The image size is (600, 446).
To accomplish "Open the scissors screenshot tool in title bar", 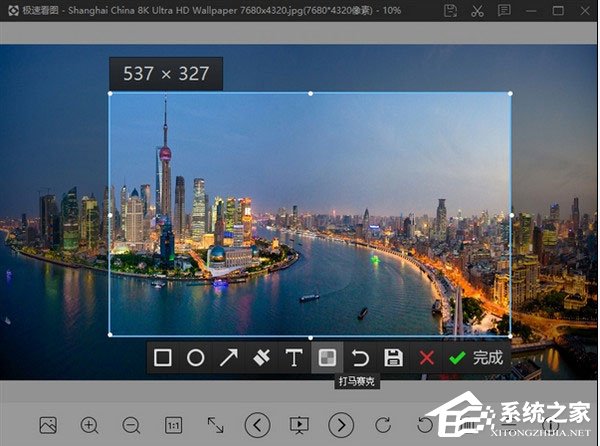I will click(477, 10).
